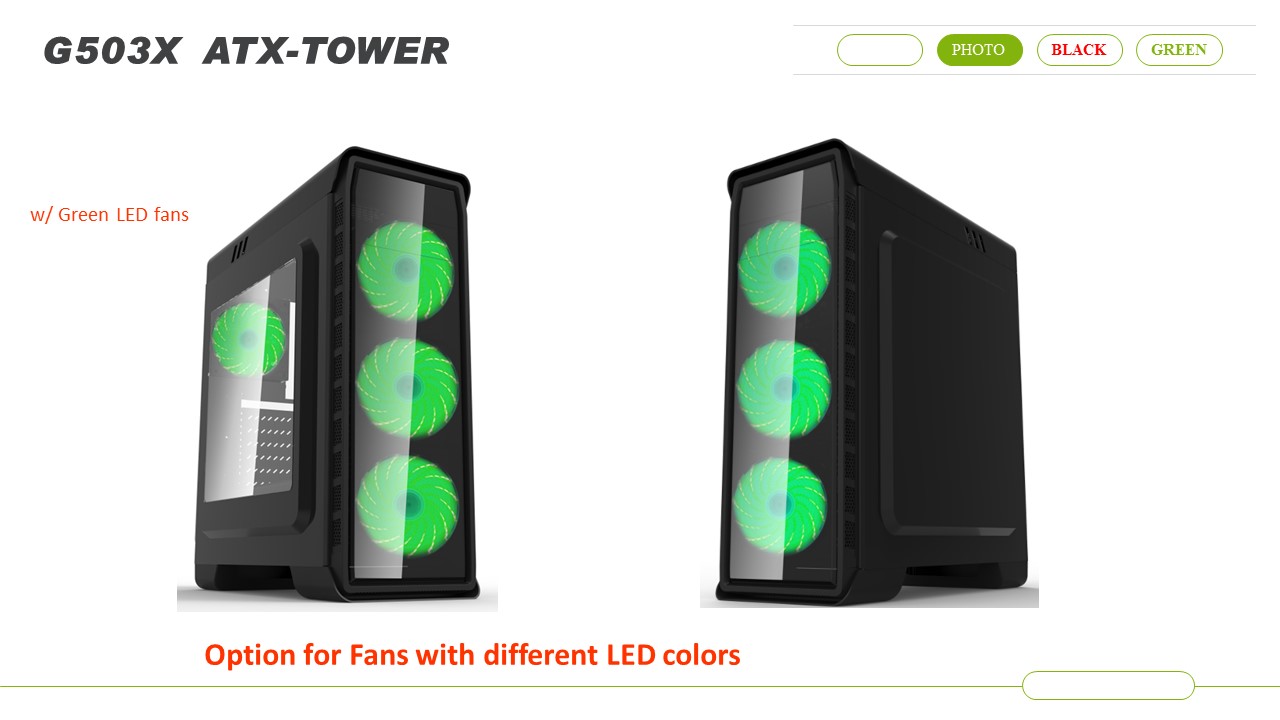
Task: Click bottom green fan on right case
Action: click(x=780, y=506)
